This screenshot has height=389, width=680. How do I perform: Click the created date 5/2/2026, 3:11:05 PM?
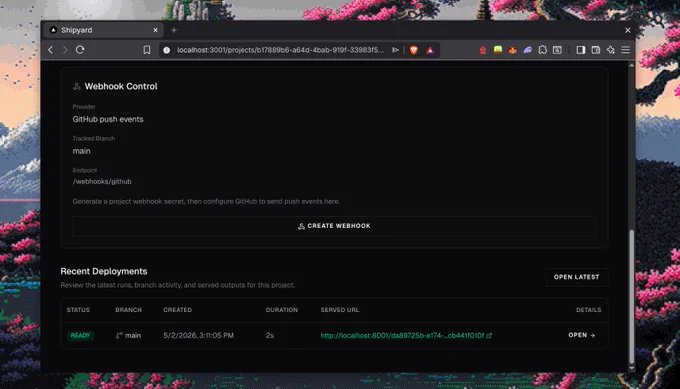tap(199, 335)
